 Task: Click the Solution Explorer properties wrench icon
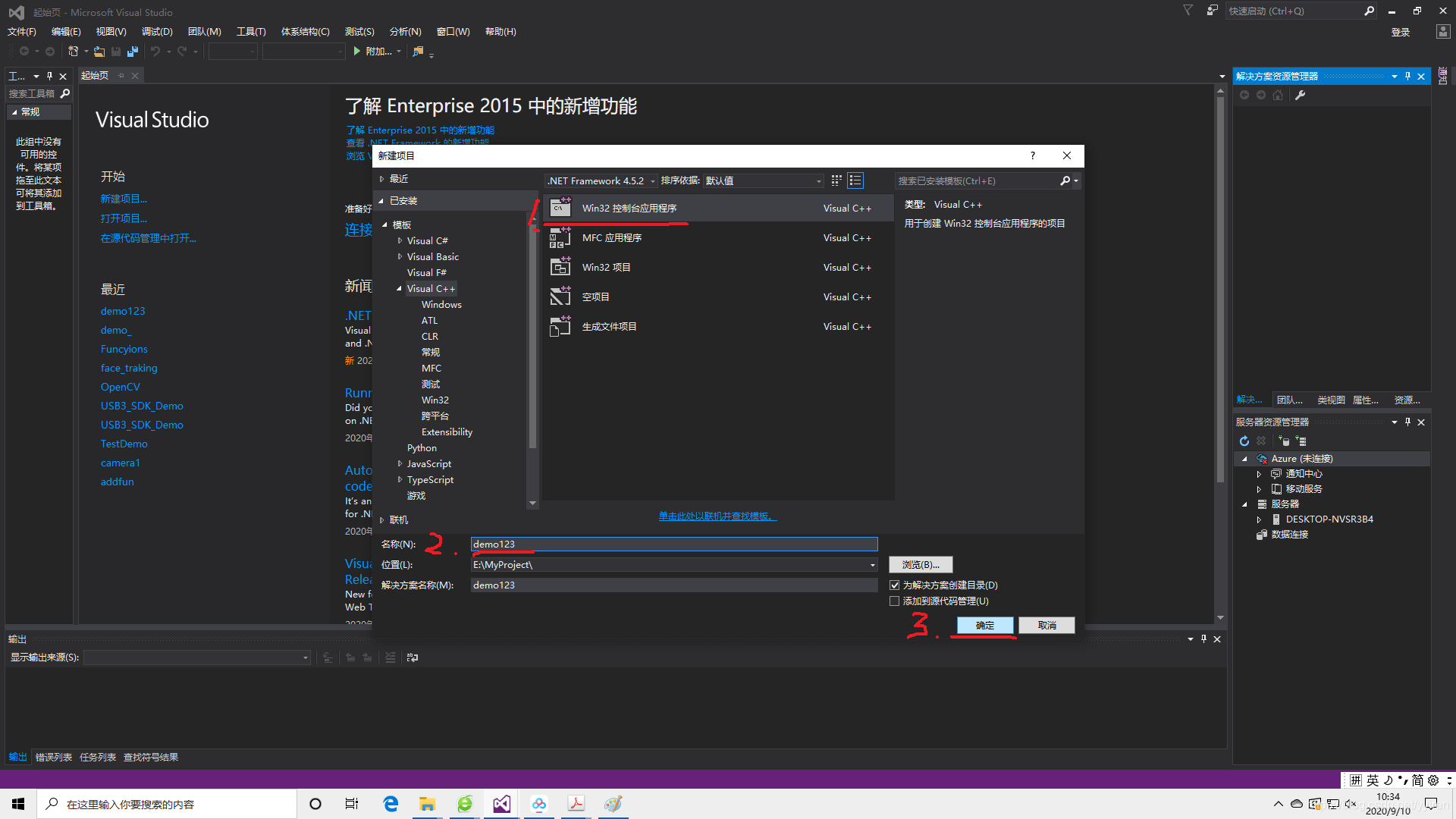click(1301, 95)
